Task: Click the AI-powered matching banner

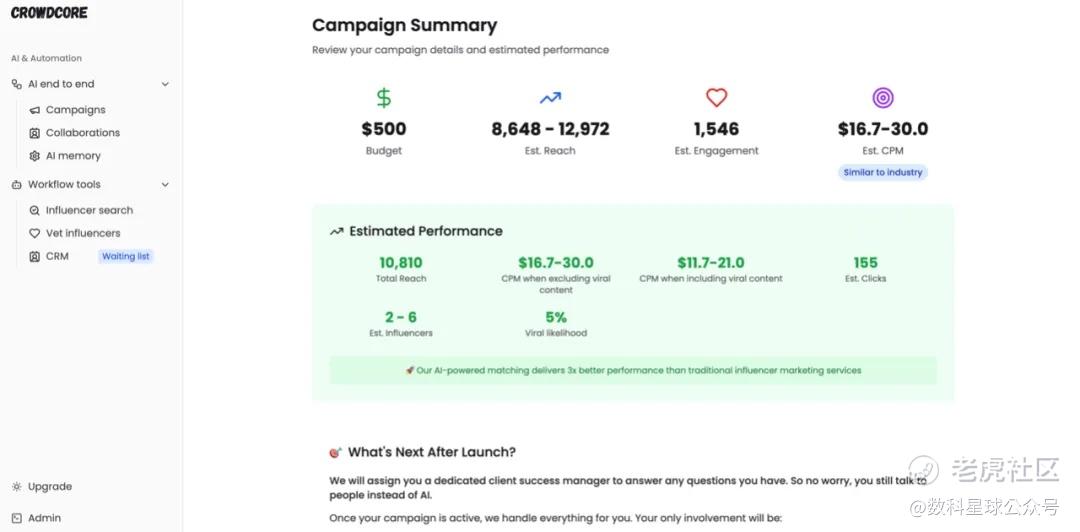Action: 633,370
